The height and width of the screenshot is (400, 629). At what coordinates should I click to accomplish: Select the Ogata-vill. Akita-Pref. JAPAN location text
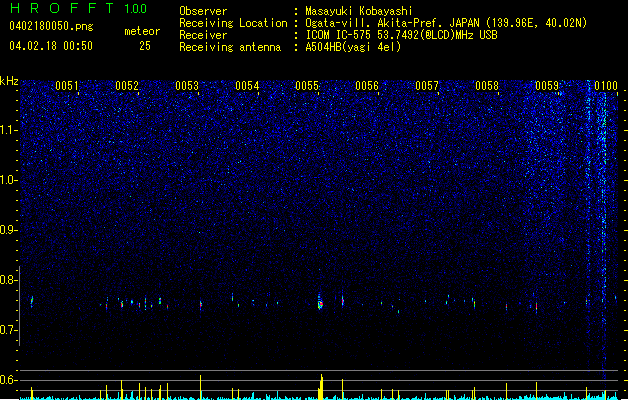click(446, 23)
